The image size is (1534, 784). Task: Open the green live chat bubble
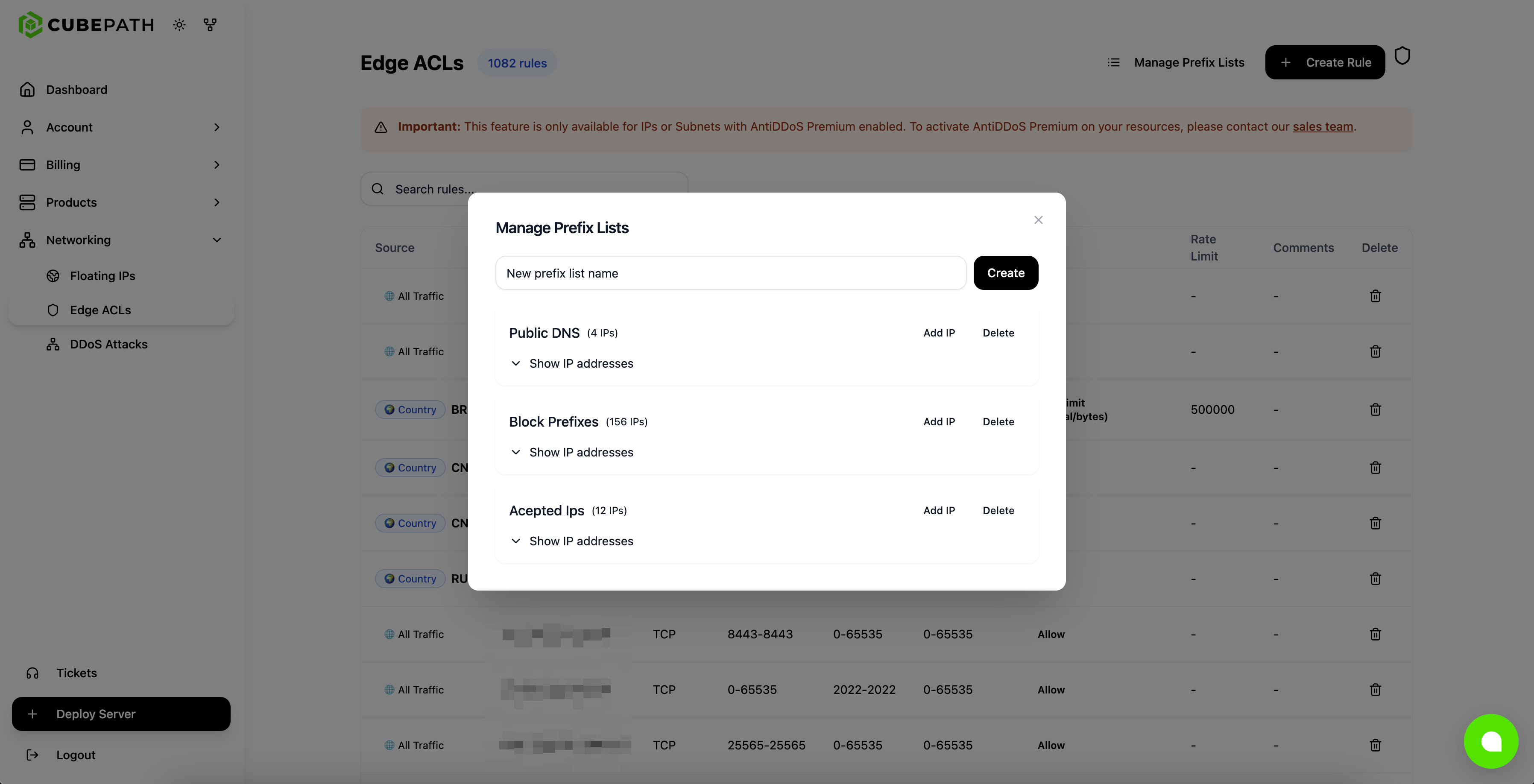(1490, 740)
